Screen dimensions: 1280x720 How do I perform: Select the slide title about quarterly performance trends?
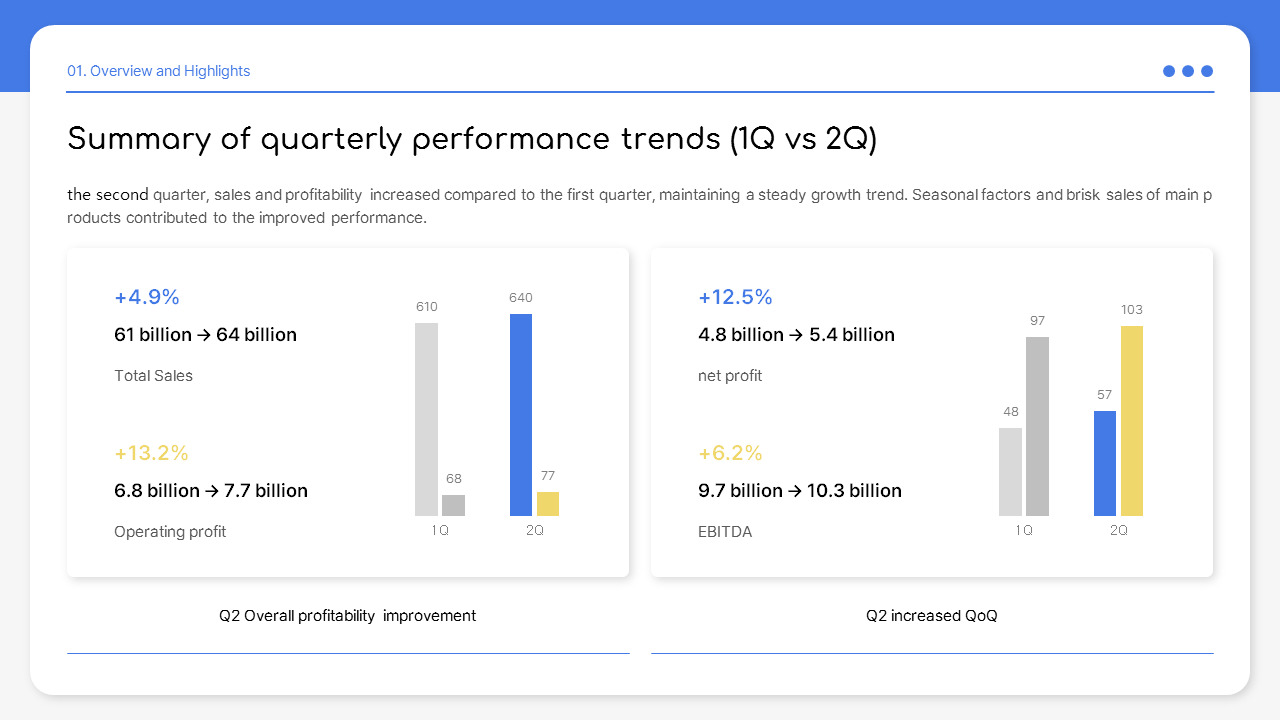471,139
